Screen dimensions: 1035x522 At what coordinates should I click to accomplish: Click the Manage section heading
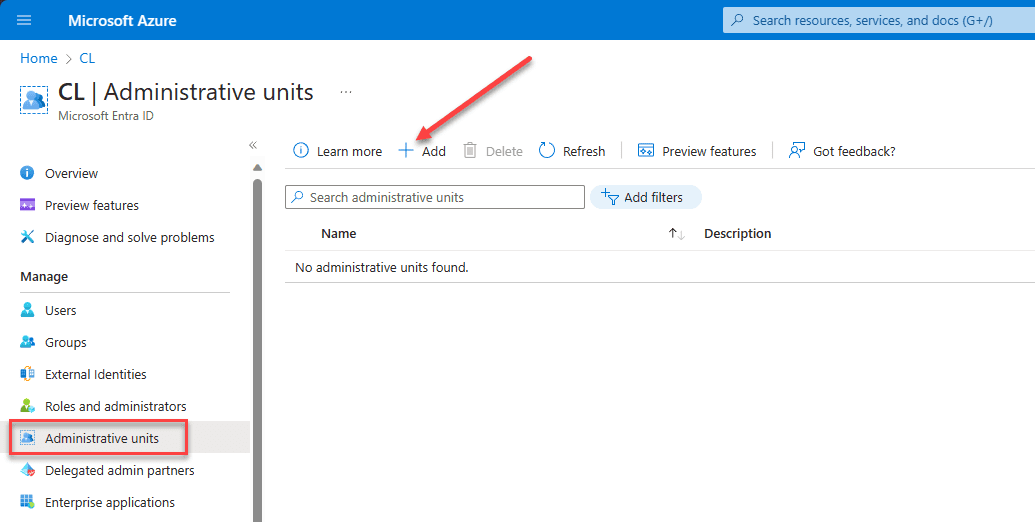click(44, 277)
